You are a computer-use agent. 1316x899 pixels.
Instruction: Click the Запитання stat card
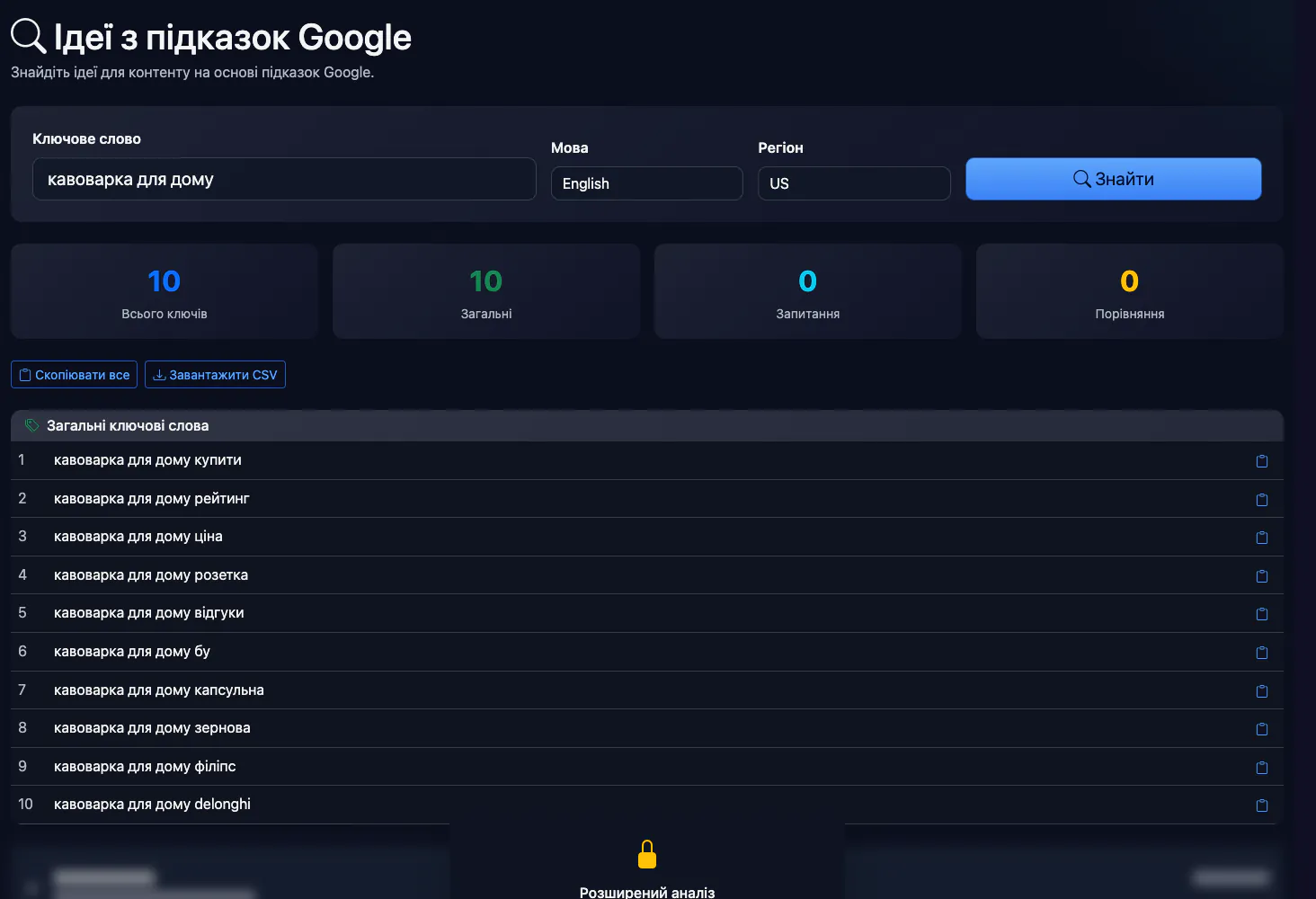[808, 291]
